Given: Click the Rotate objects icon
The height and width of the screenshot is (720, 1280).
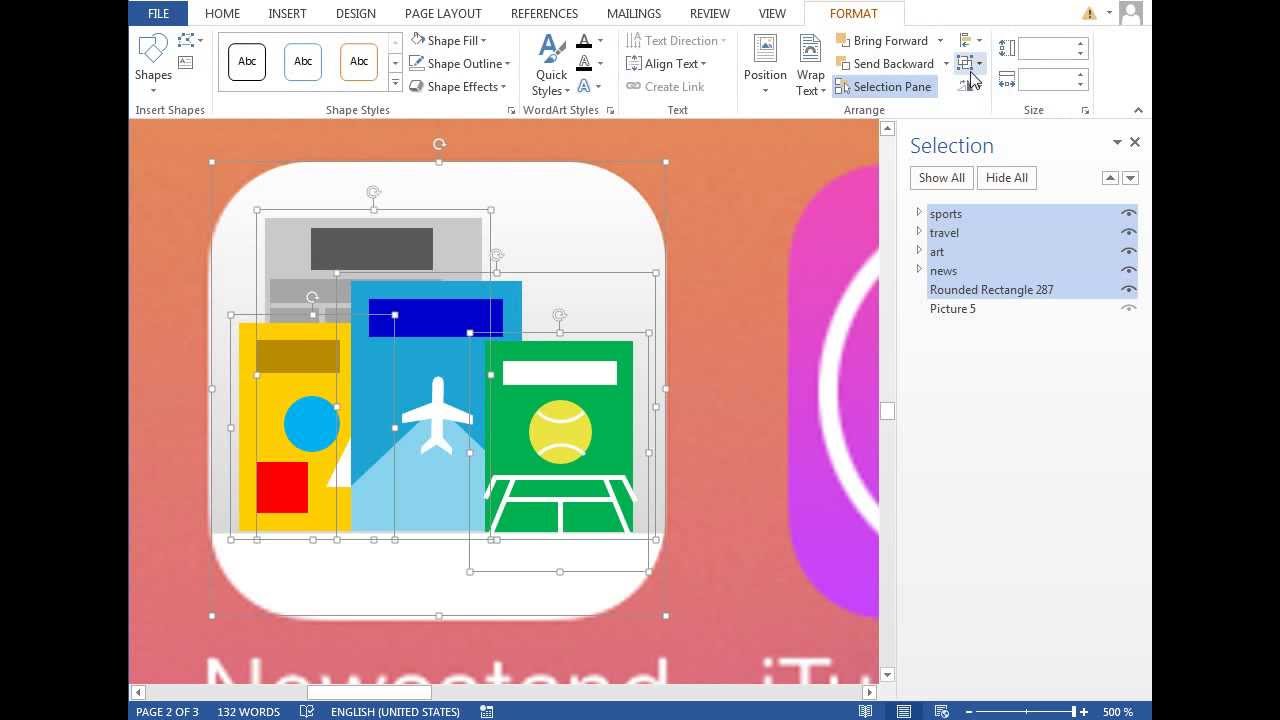Looking at the screenshot, I should click(966, 85).
